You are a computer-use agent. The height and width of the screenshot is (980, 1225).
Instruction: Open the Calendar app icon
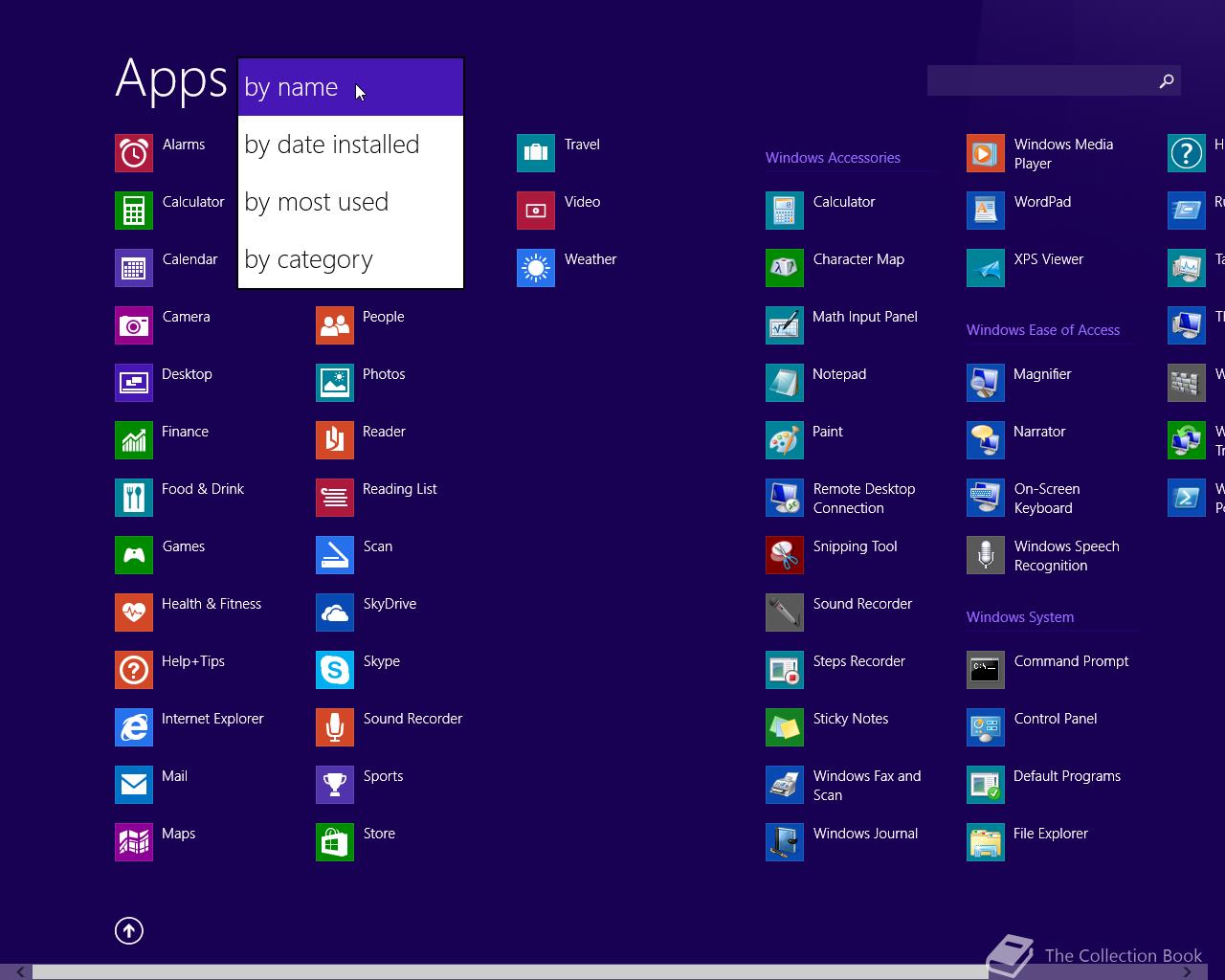click(x=134, y=268)
